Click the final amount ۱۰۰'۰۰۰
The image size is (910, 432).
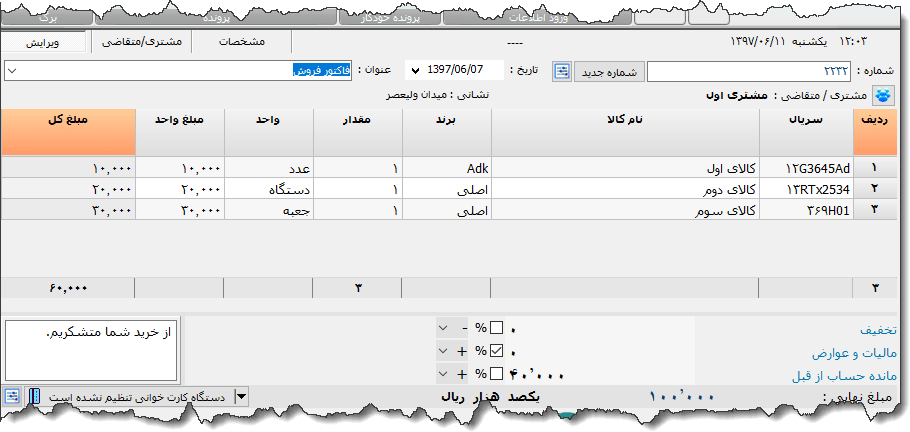click(x=681, y=397)
